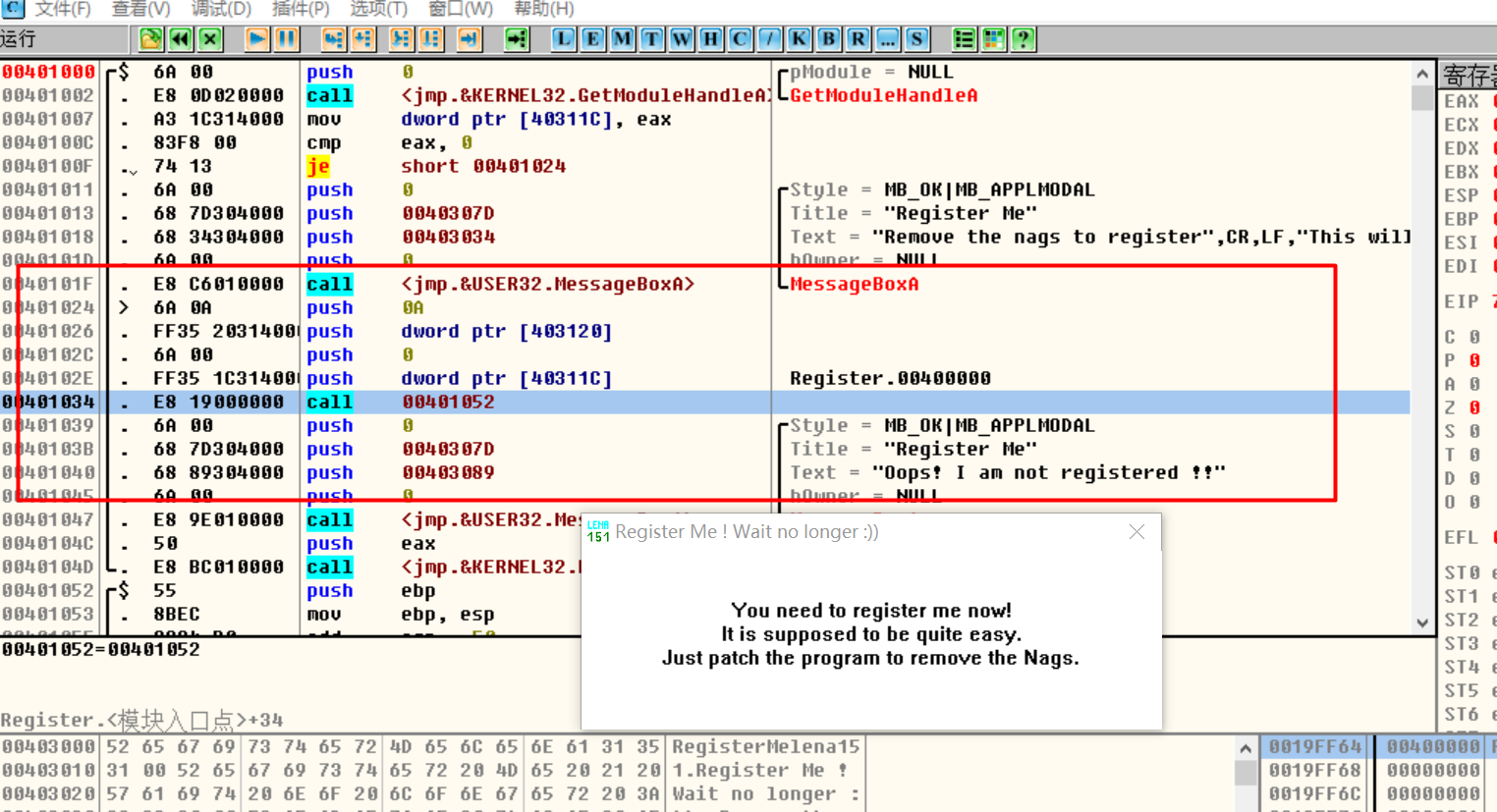The height and width of the screenshot is (812, 1497).
Task: Show the CPU window with C button
Action: tap(740, 39)
